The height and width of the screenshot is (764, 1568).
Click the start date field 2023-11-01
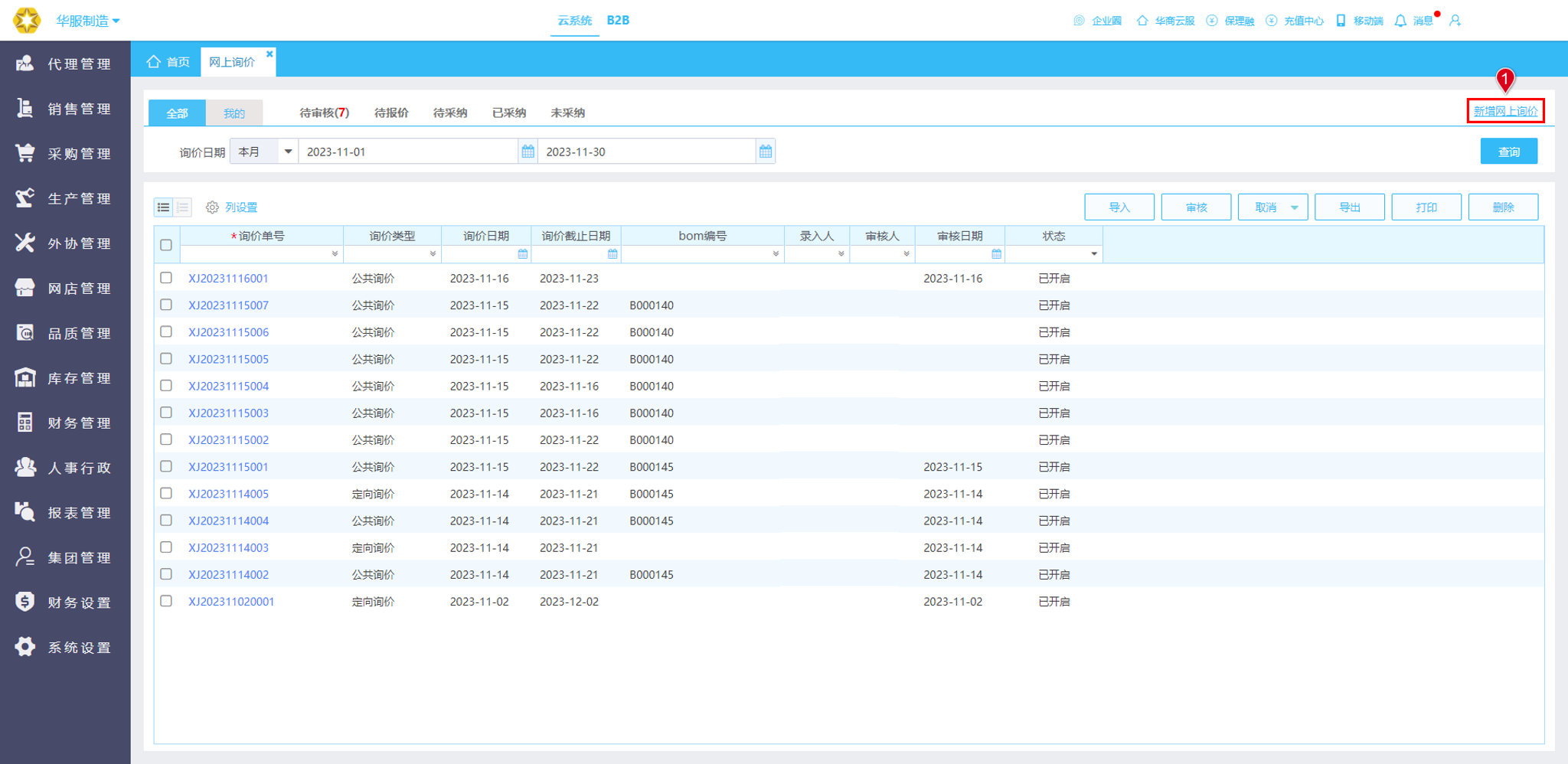[408, 152]
